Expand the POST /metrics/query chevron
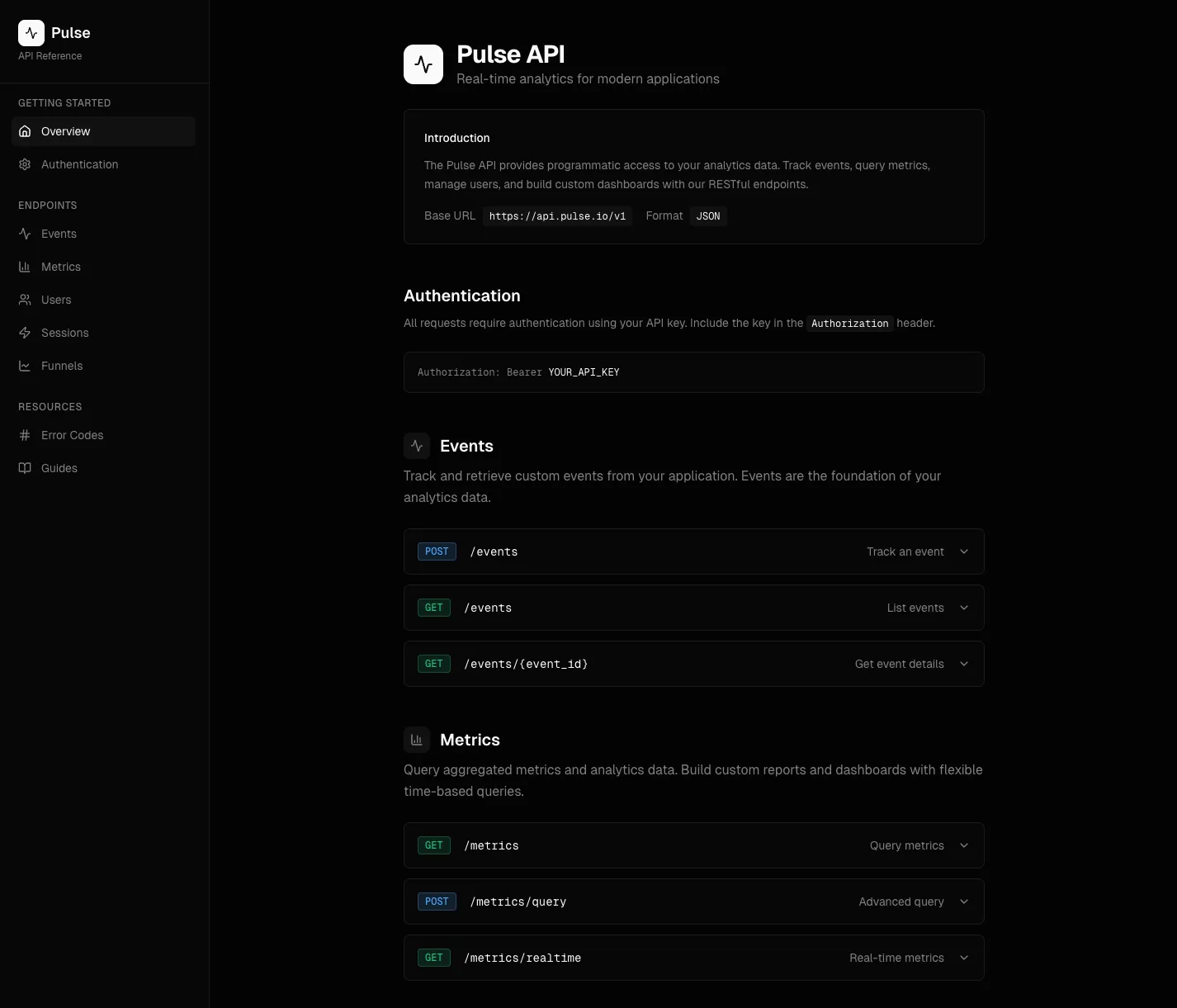The width and height of the screenshot is (1177, 1008). (x=964, y=902)
